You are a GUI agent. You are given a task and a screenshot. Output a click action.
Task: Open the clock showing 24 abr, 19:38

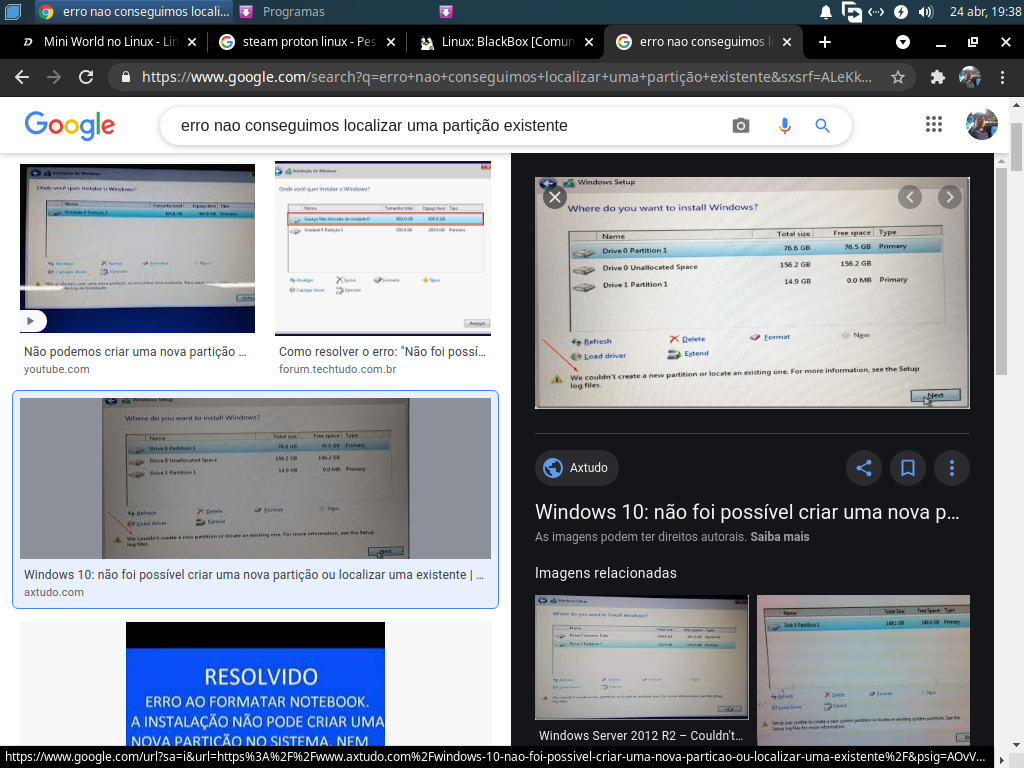click(985, 12)
